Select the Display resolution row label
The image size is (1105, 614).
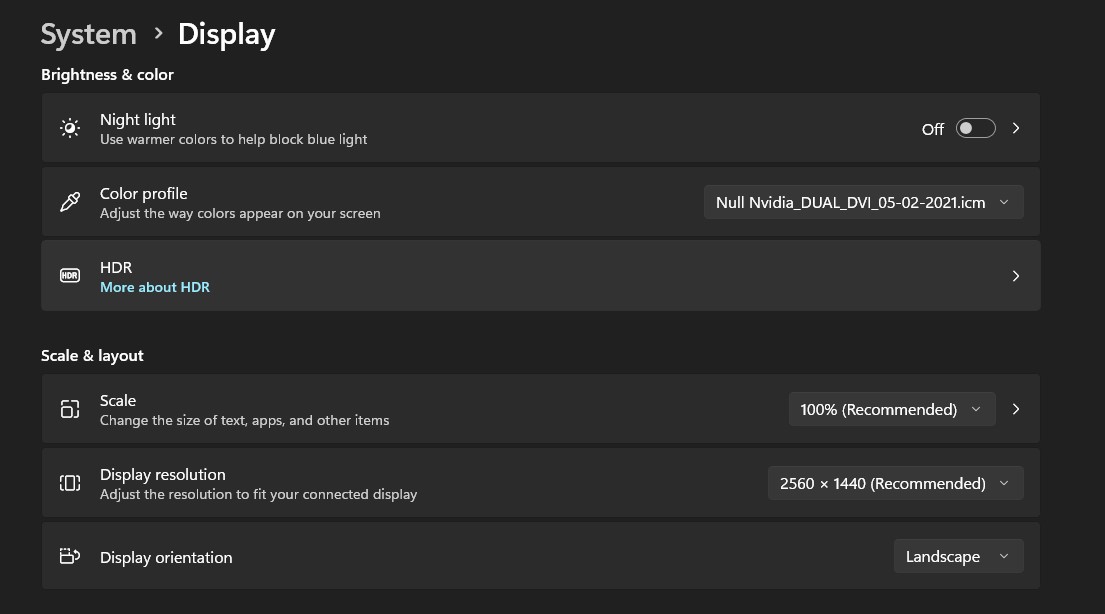click(163, 474)
